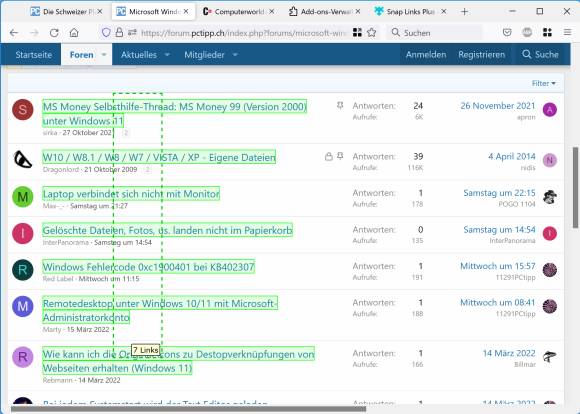The height and width of the screenshot is (414, 580).
Task: Open MS Money Selbsthilfe-Thread
Action: coord(175,114)
